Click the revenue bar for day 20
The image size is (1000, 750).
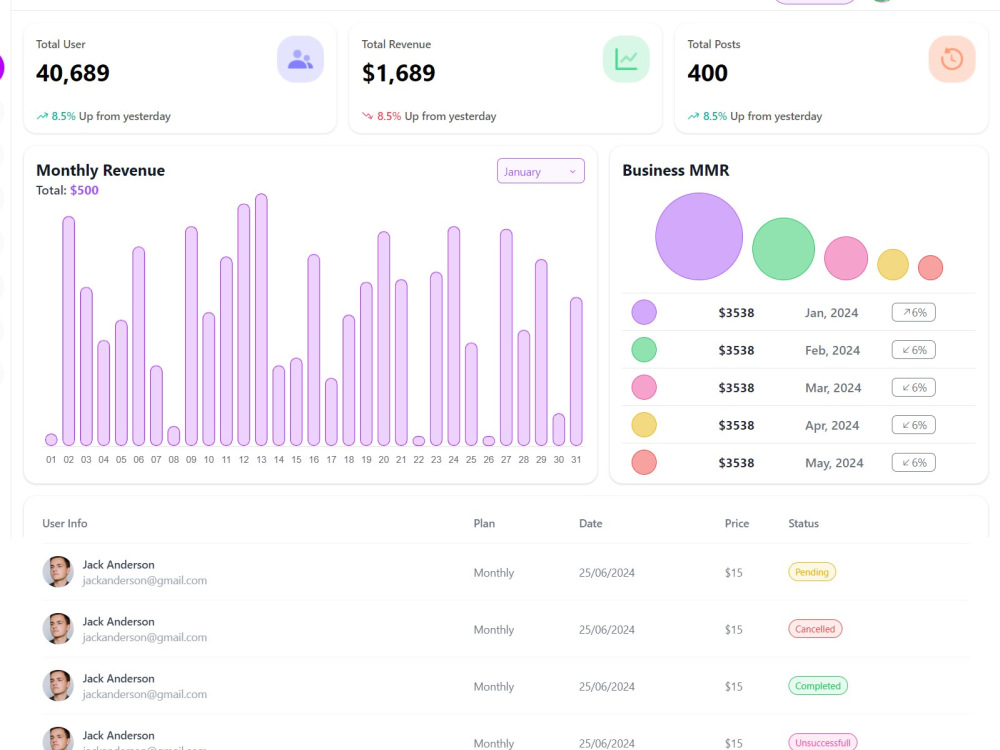click(x=384, y=339)
